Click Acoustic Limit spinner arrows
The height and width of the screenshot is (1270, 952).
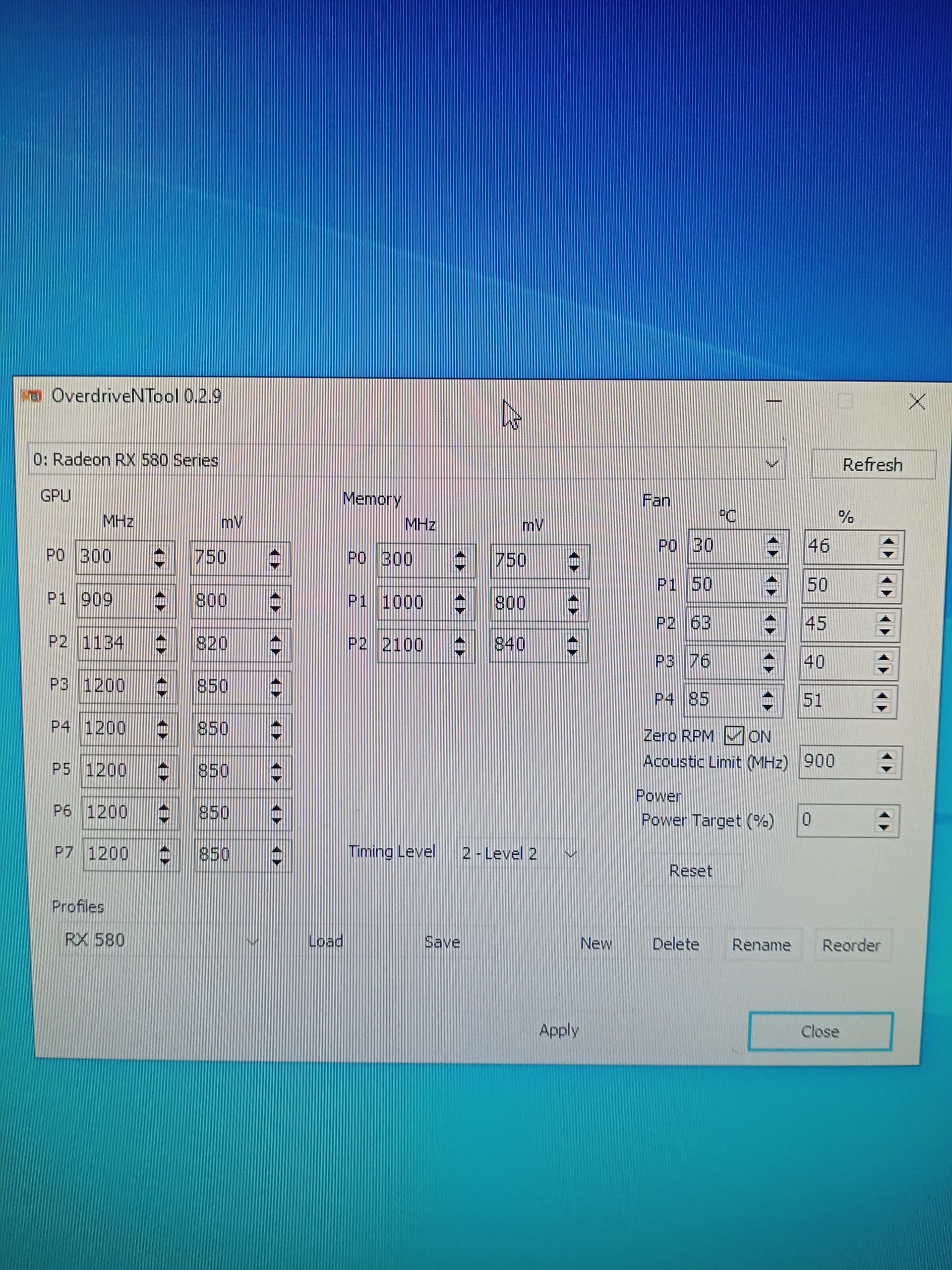(887, 763)
